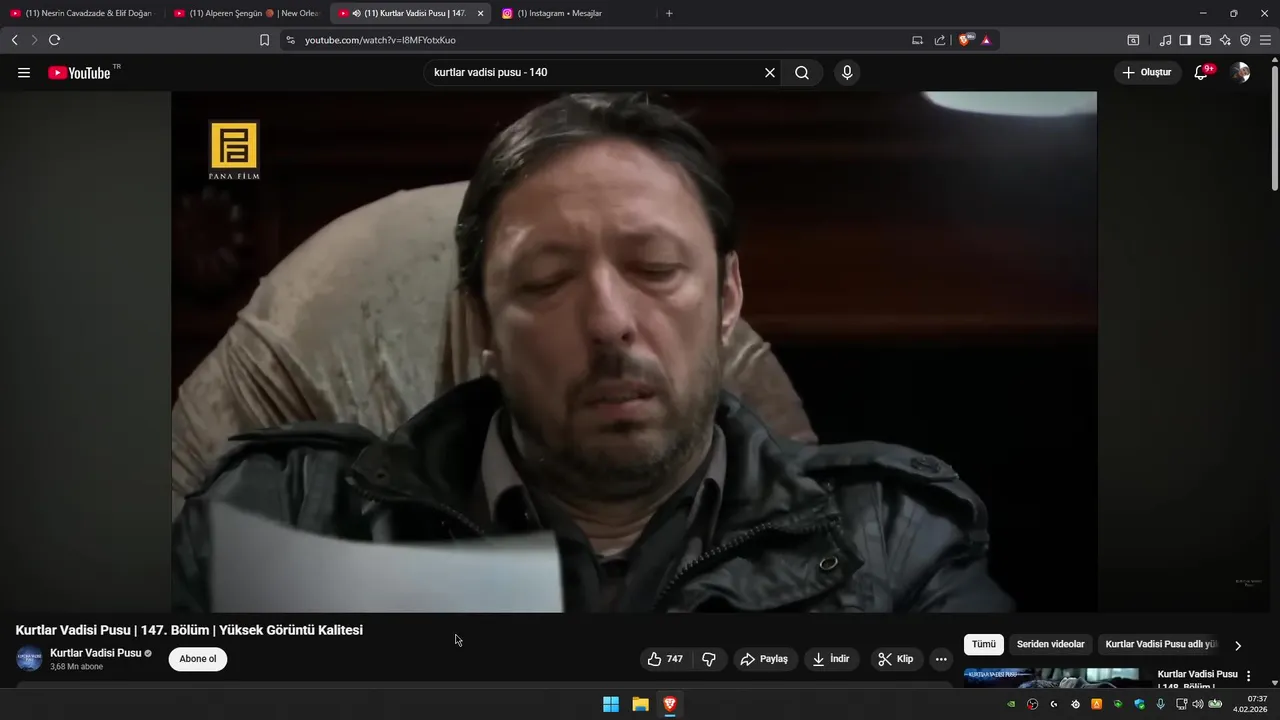Open the Oluştur create menu
This screenshot has height=720, width=1280.
pyautogui.click(x=1147, y=72)
